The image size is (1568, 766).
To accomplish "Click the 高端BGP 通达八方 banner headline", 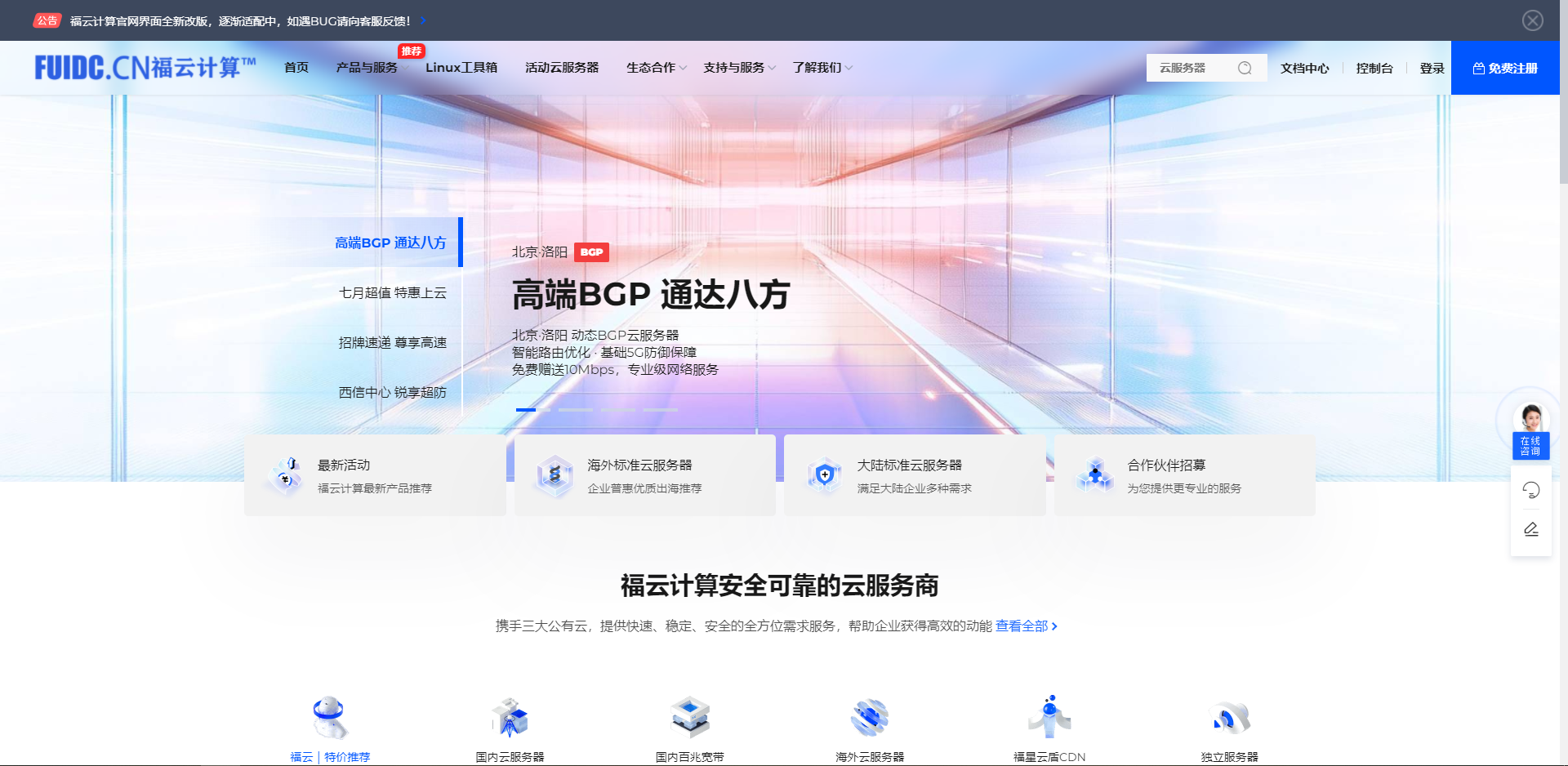I will pos(651,295).
